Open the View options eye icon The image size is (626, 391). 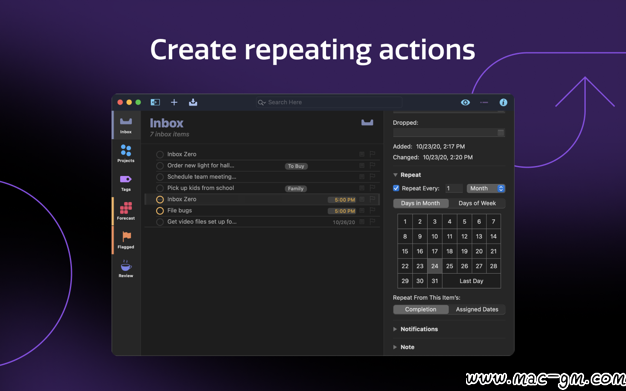(465, 102)
